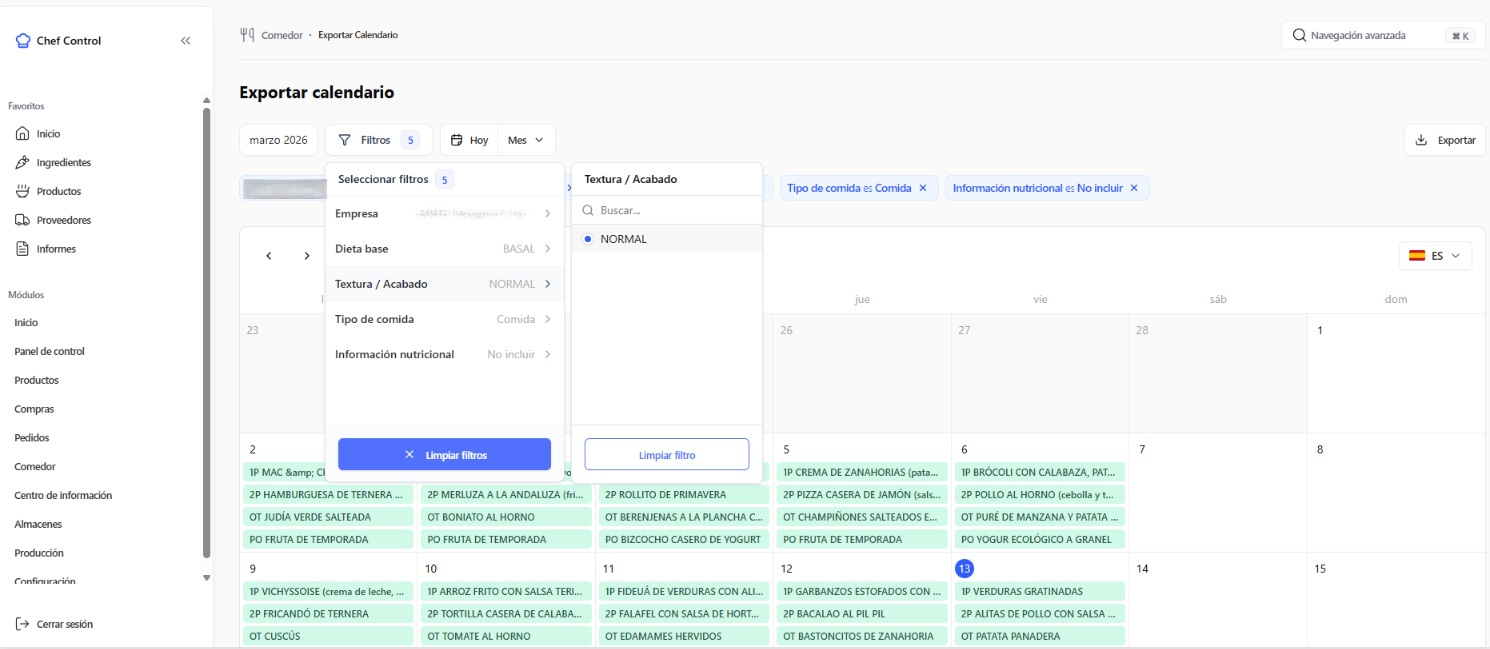The height and width of the screenshot is (649, 1490).
Task: Click the Limpiar filtro outlined button
Action: pos(667,455)
